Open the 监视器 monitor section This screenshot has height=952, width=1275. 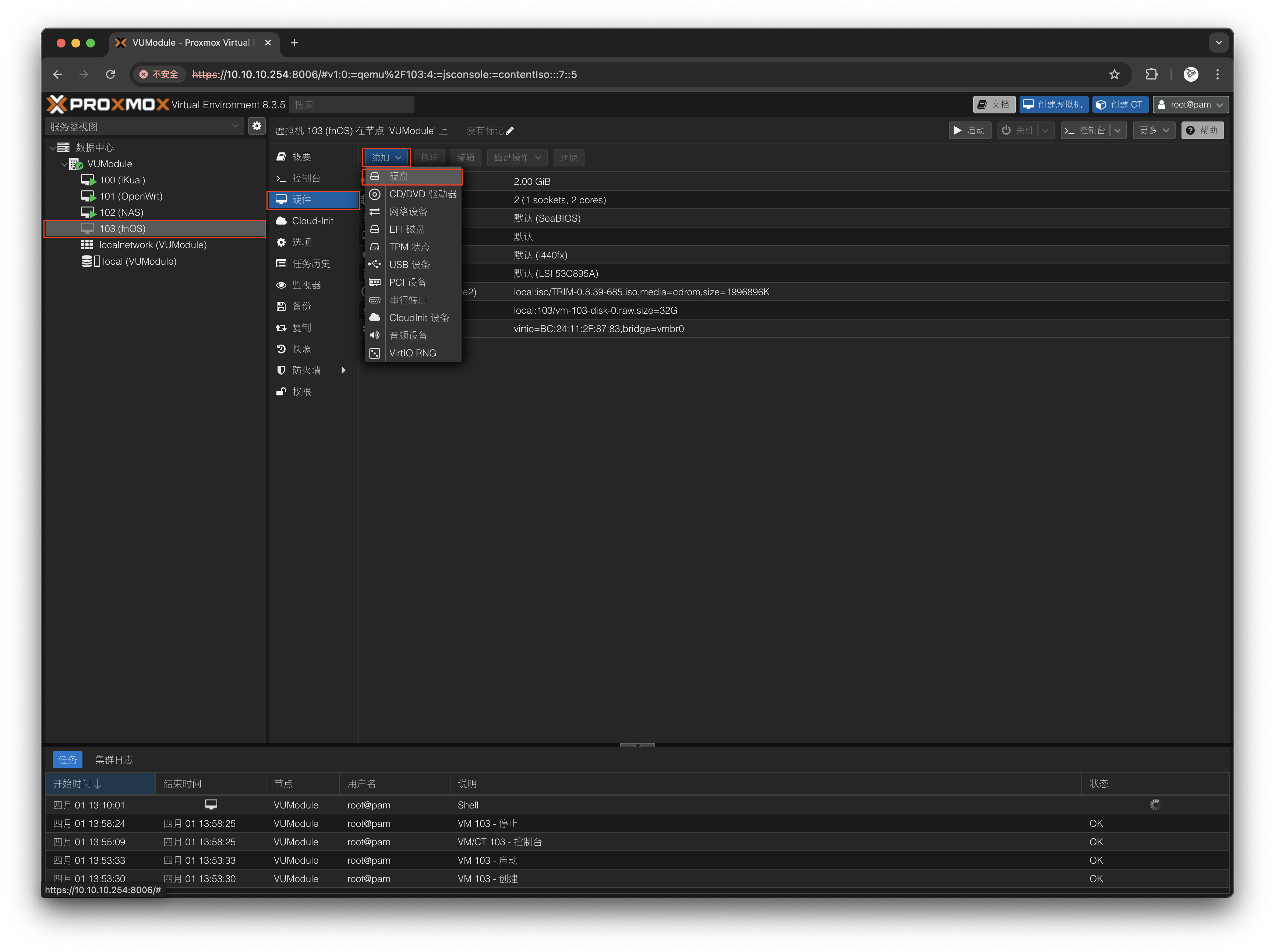(306, 285)
